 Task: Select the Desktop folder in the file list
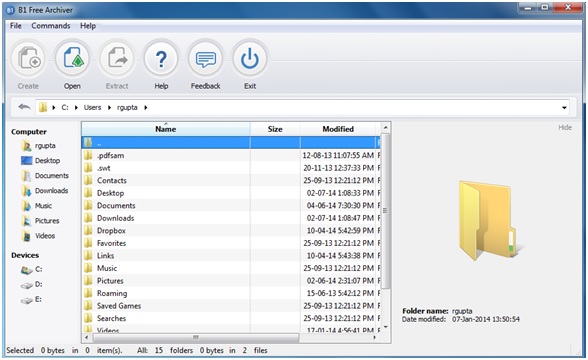tap(231, 193)
